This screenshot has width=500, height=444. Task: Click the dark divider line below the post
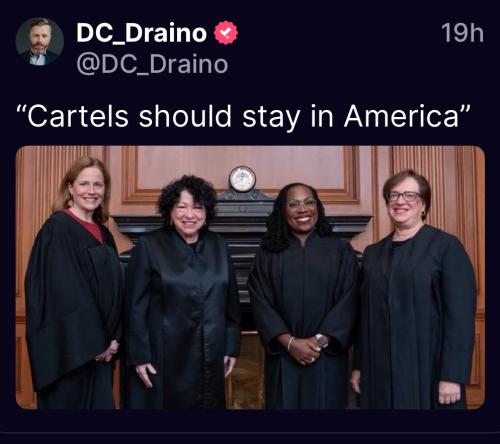(x=250, y=433)
